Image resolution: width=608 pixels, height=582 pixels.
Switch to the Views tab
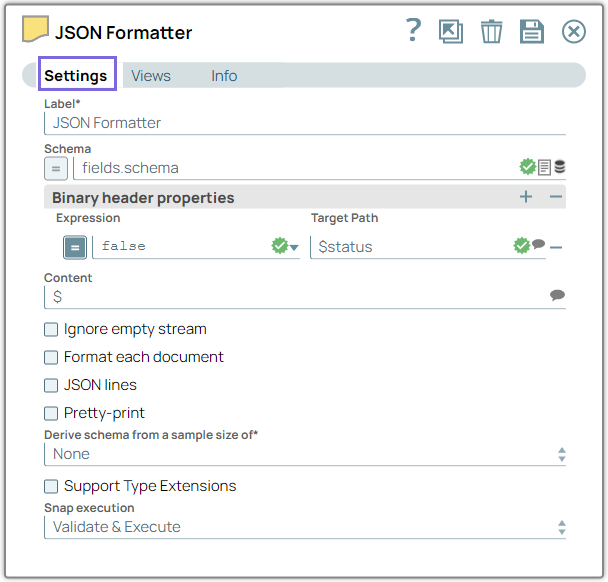pyautogui.click(x=151, y=76)
